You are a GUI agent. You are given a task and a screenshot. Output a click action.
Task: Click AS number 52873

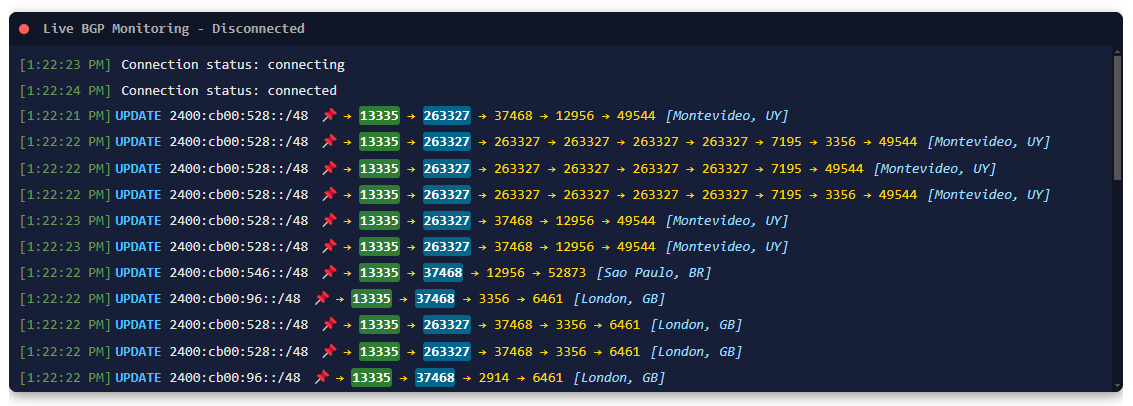(568, 272)
